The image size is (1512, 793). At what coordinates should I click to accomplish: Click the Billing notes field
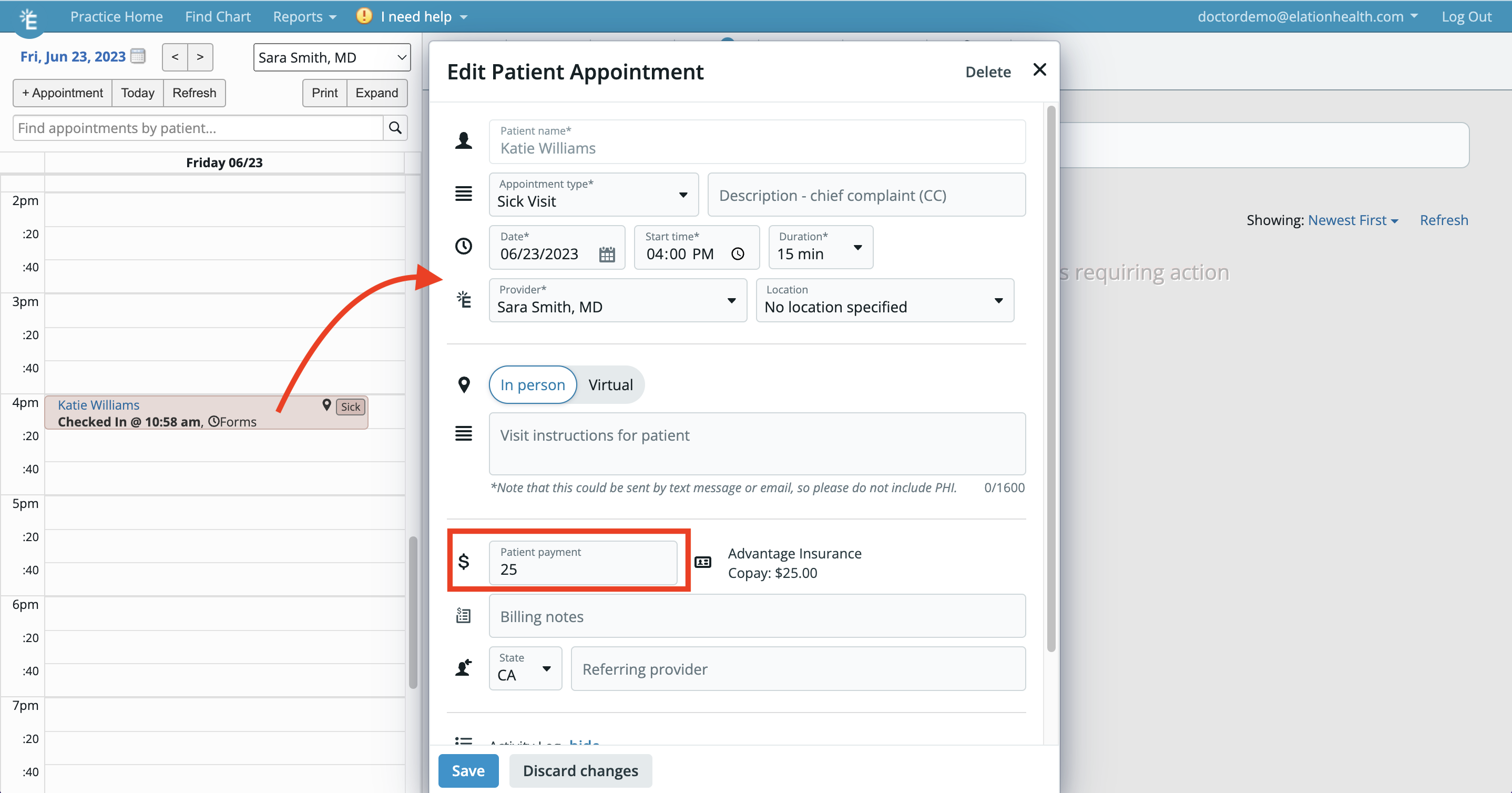[x=757, y=616]
